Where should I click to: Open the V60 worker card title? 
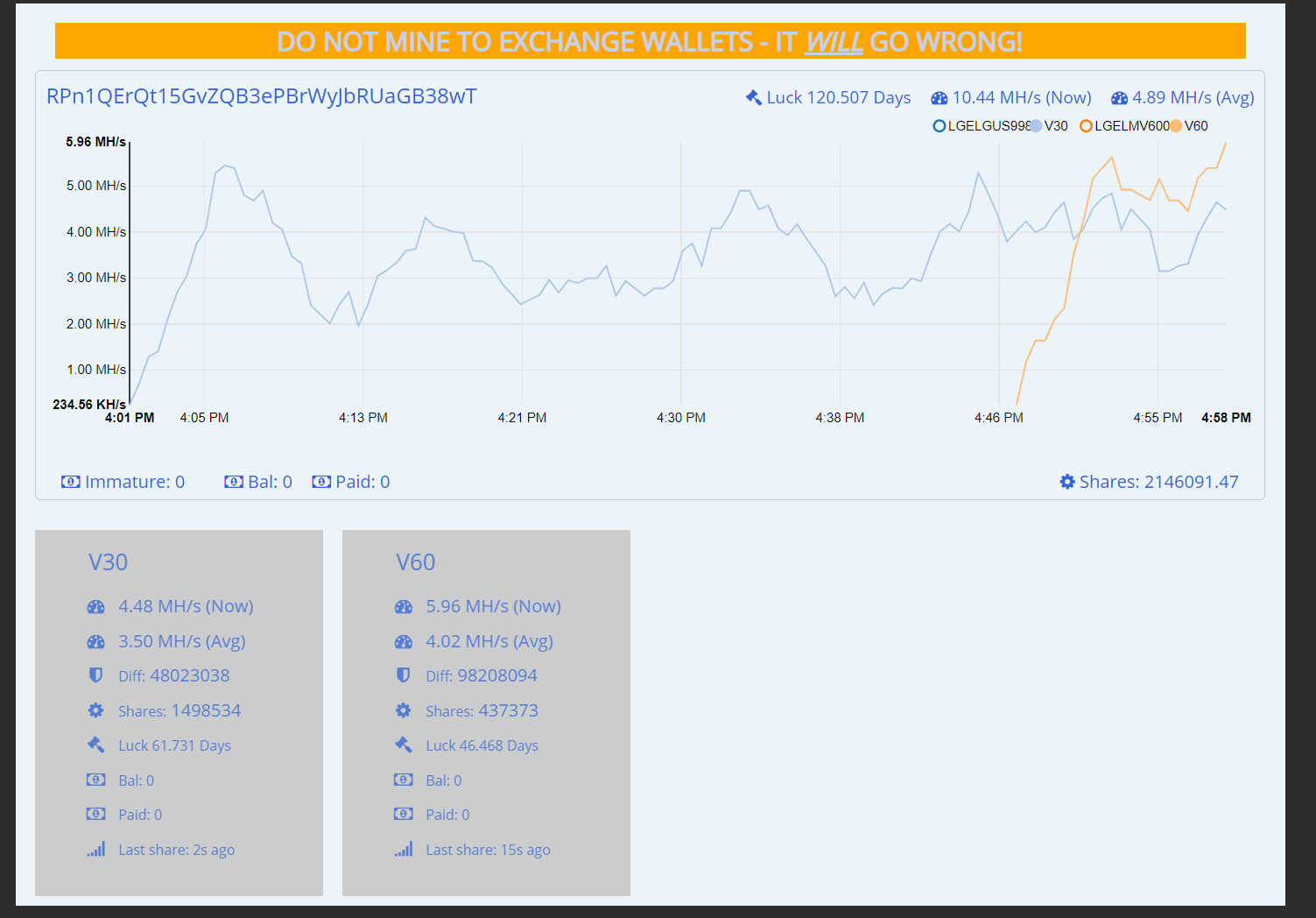pos(415,562)
